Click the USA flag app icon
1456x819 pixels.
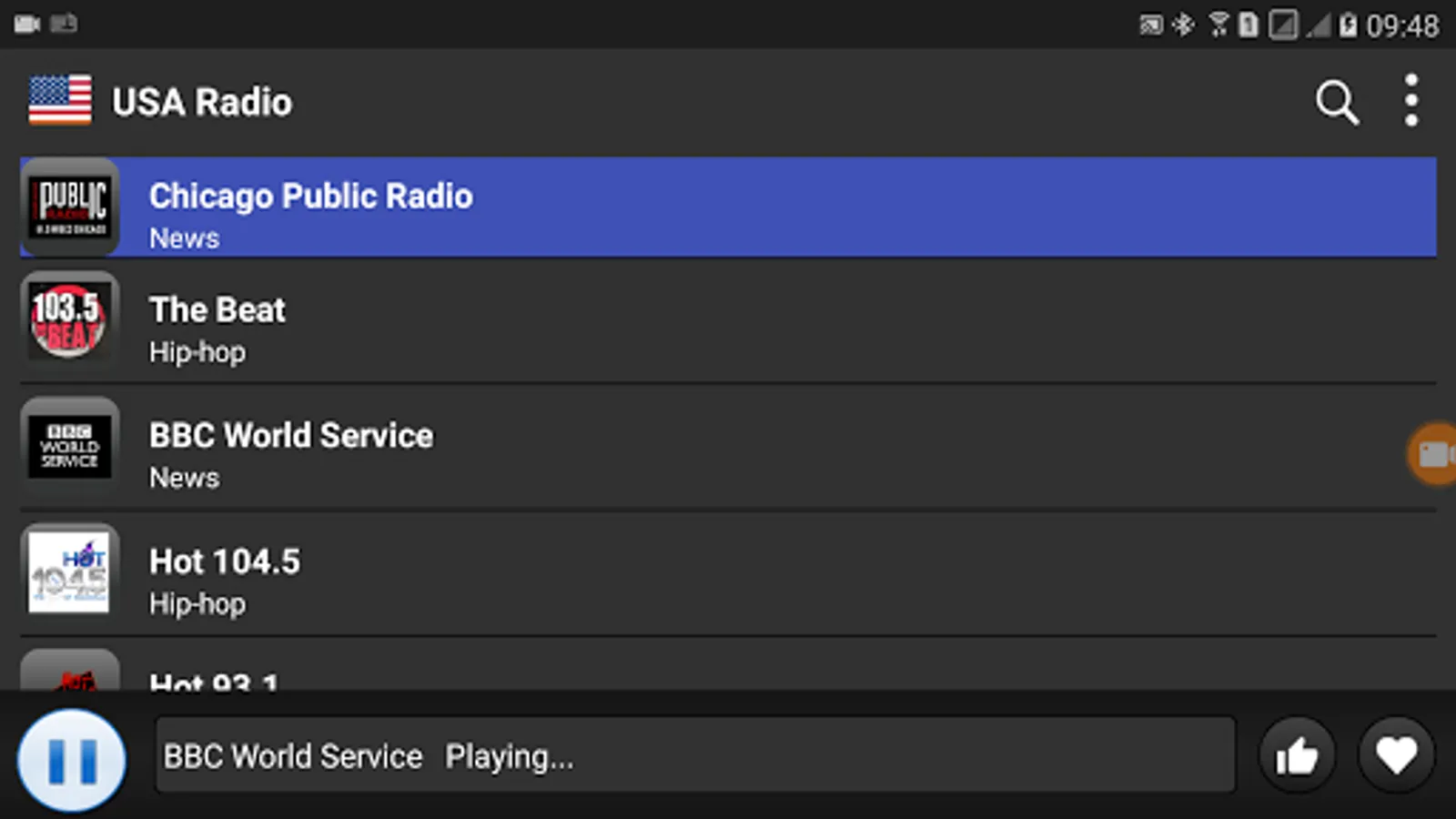(x=60, y=100)
